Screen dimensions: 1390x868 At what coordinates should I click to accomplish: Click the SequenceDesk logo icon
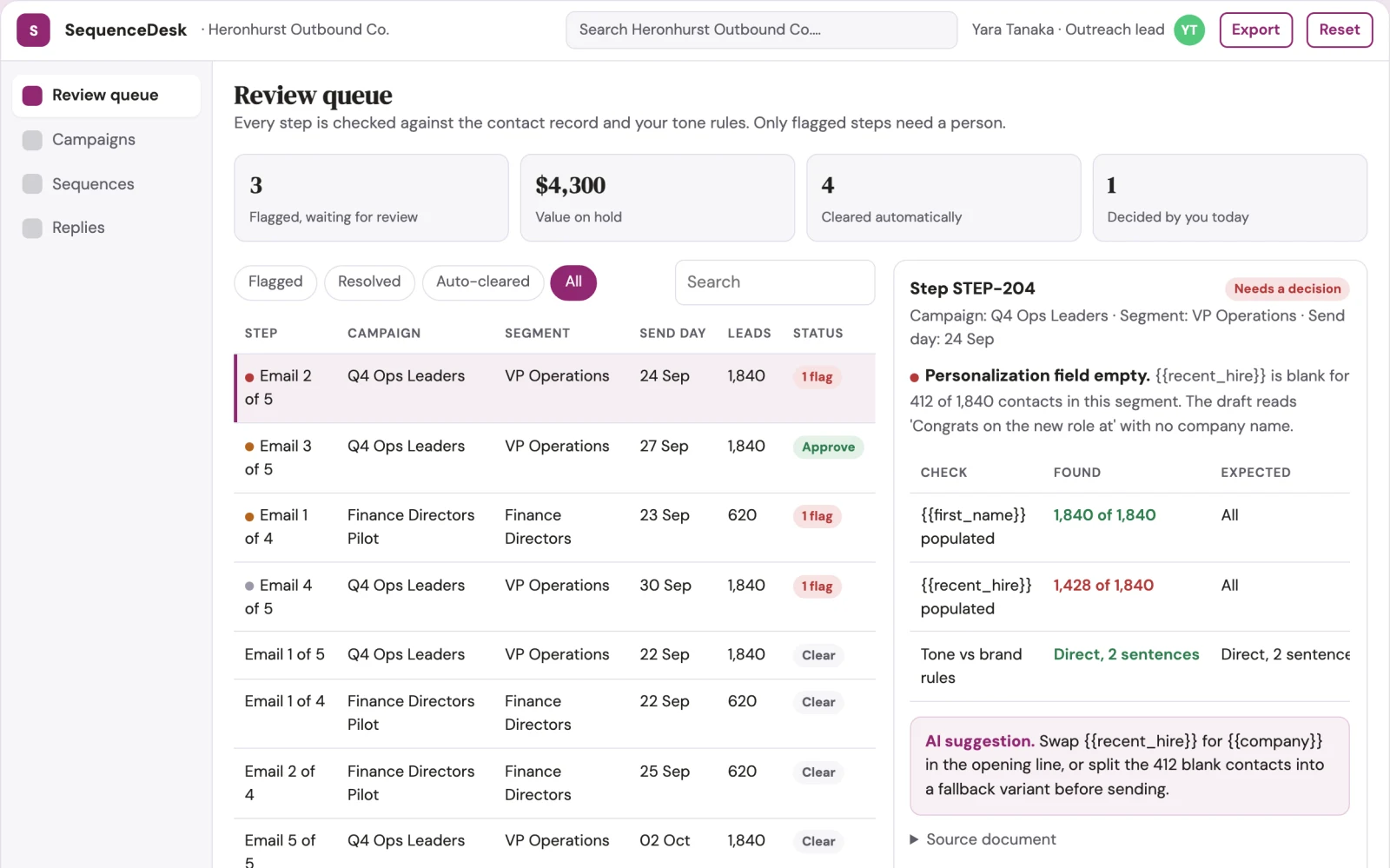pyautogui.click(x=33, y=30)
